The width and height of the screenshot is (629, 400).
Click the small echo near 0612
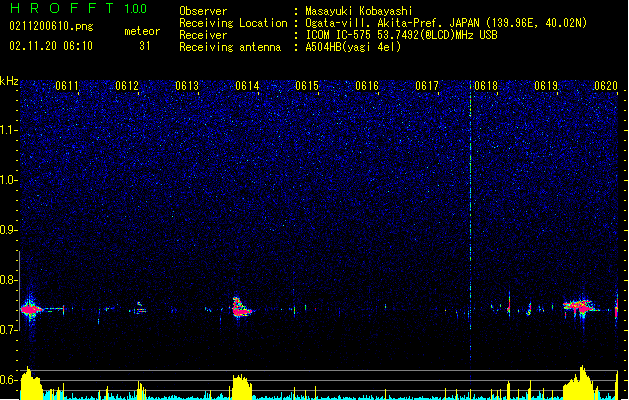pos(139,308)
